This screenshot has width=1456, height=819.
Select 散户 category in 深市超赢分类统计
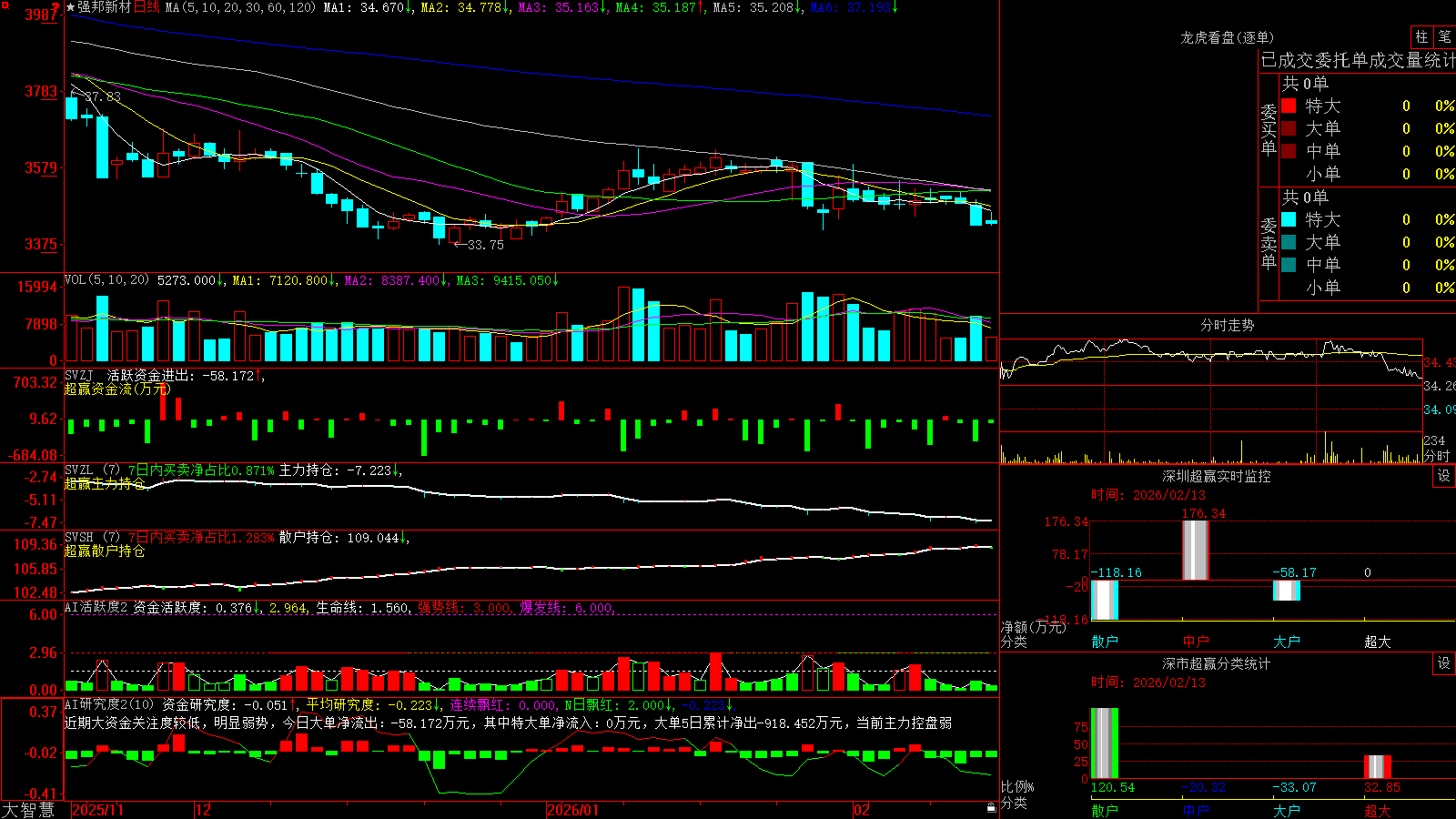(1105, 810)
